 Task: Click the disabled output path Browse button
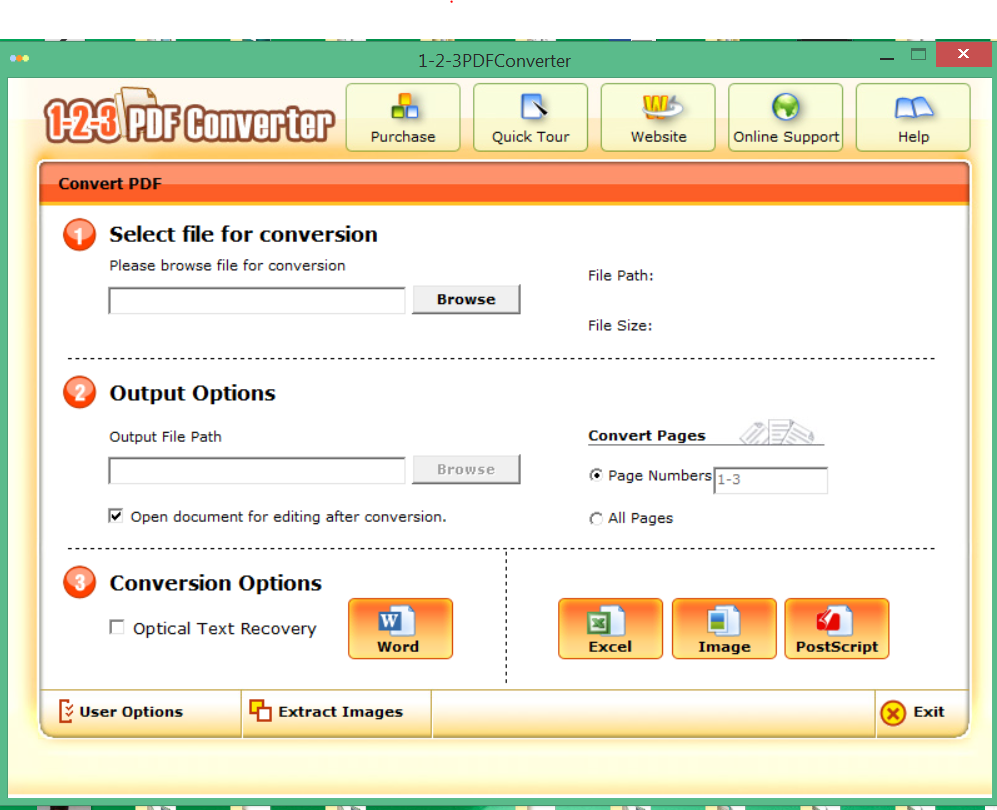coord(466,469)
